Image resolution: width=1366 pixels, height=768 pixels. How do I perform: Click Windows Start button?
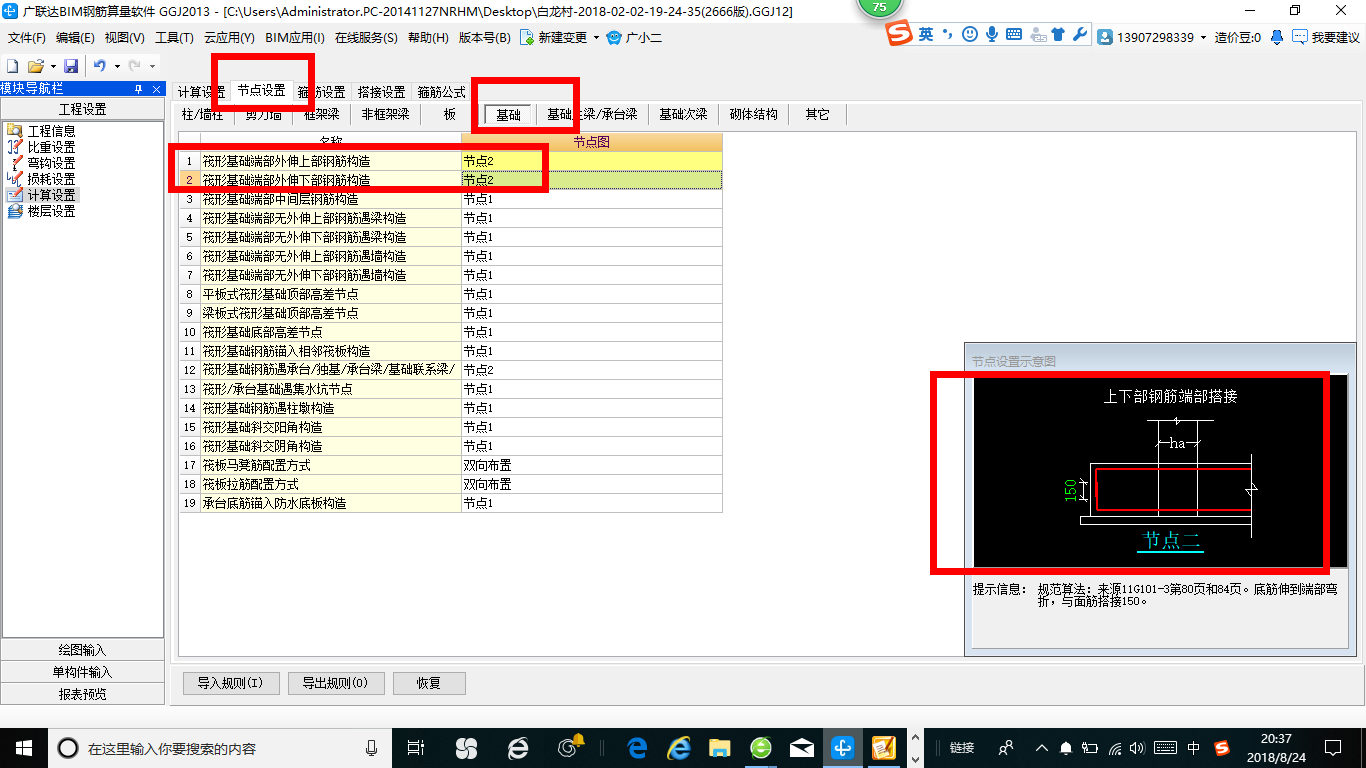click(23, 747)
